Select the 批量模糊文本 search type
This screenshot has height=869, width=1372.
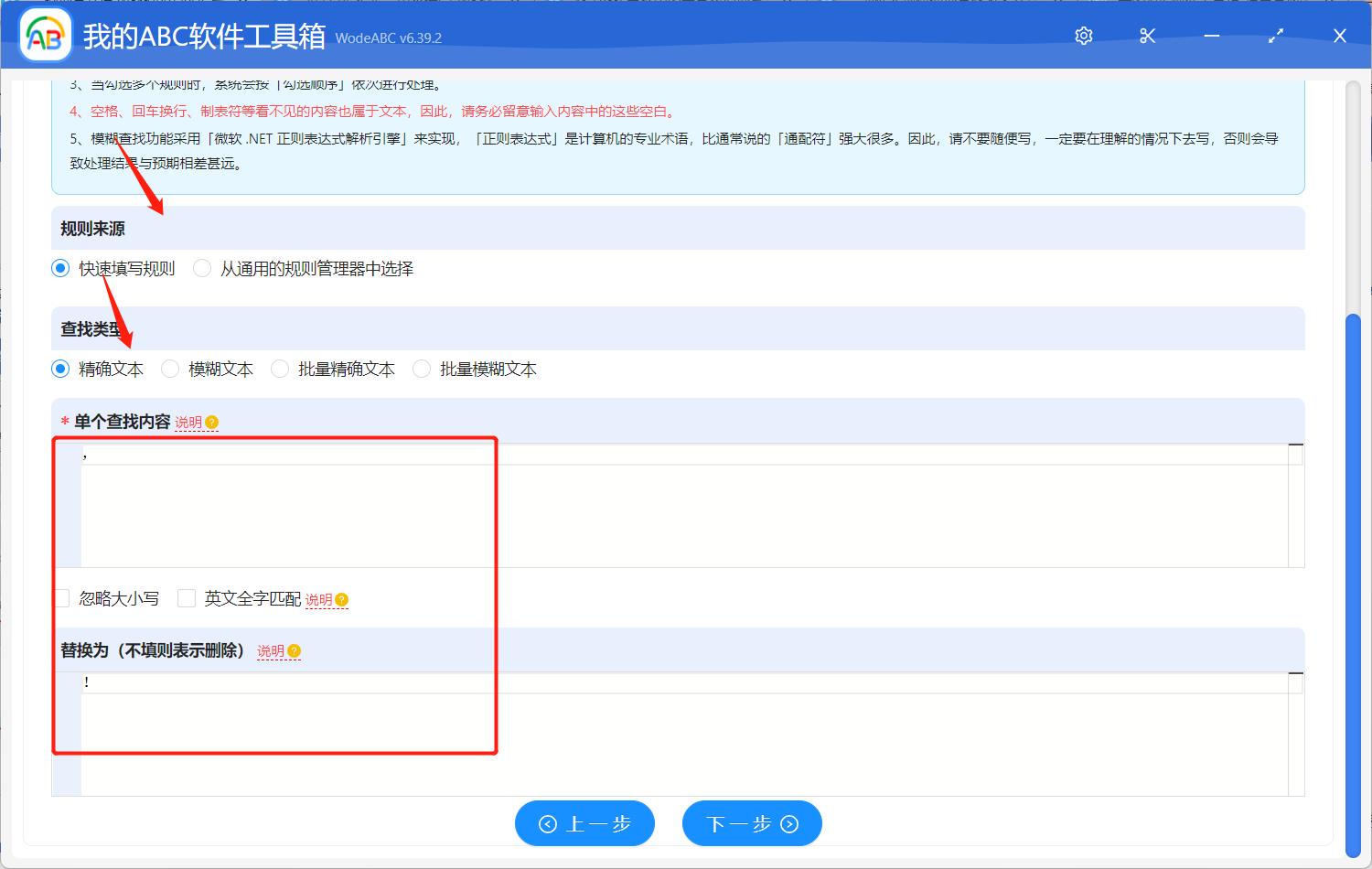(421, 369)
